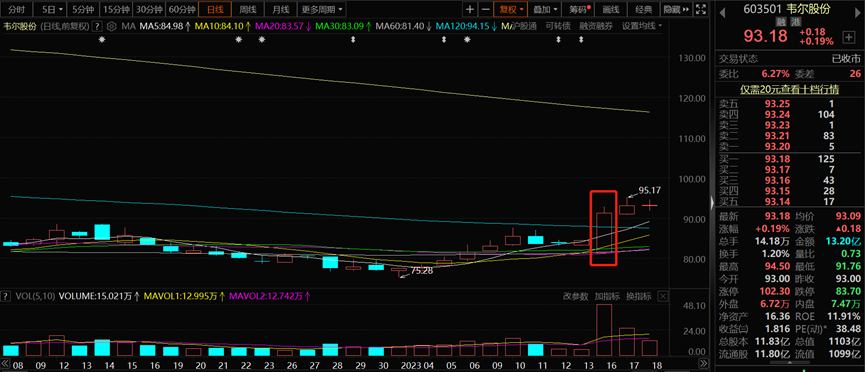Select the 5分钟 period tab
The image size is (865, 372).
[84, 9]
